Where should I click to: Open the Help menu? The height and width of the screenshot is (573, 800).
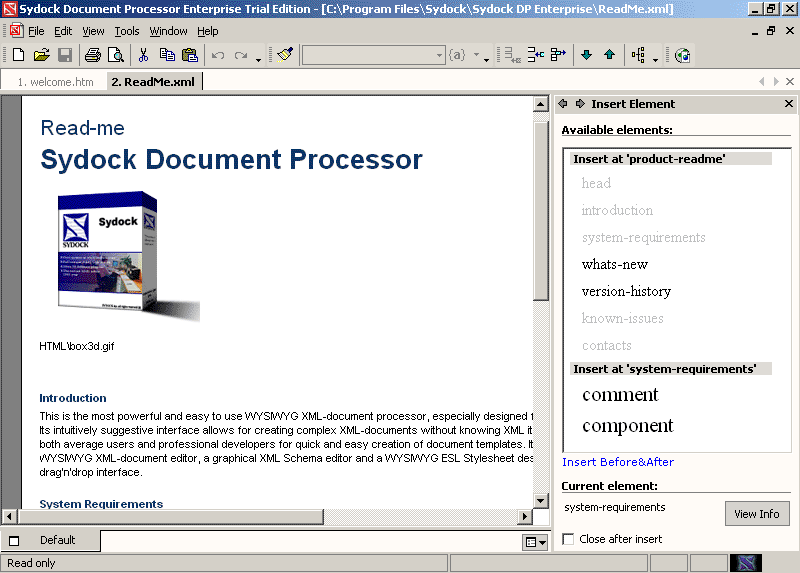208,31
